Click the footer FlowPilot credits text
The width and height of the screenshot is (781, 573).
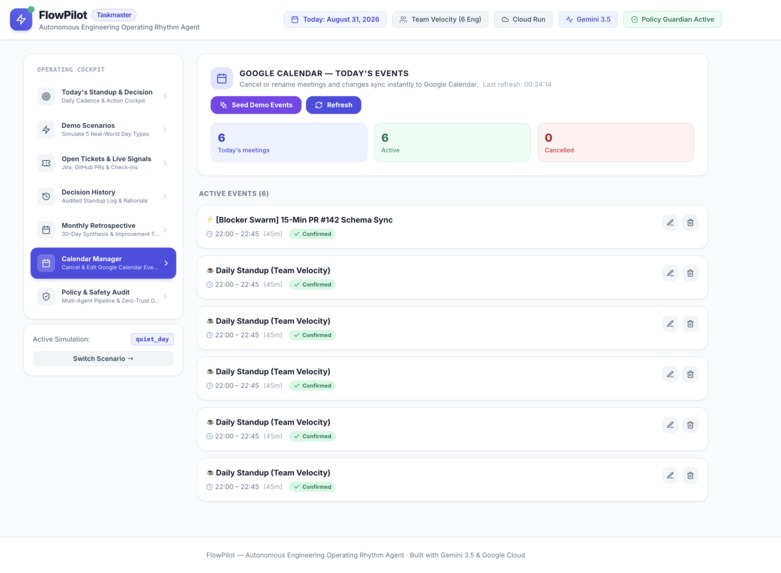click(x=366, y=555)
